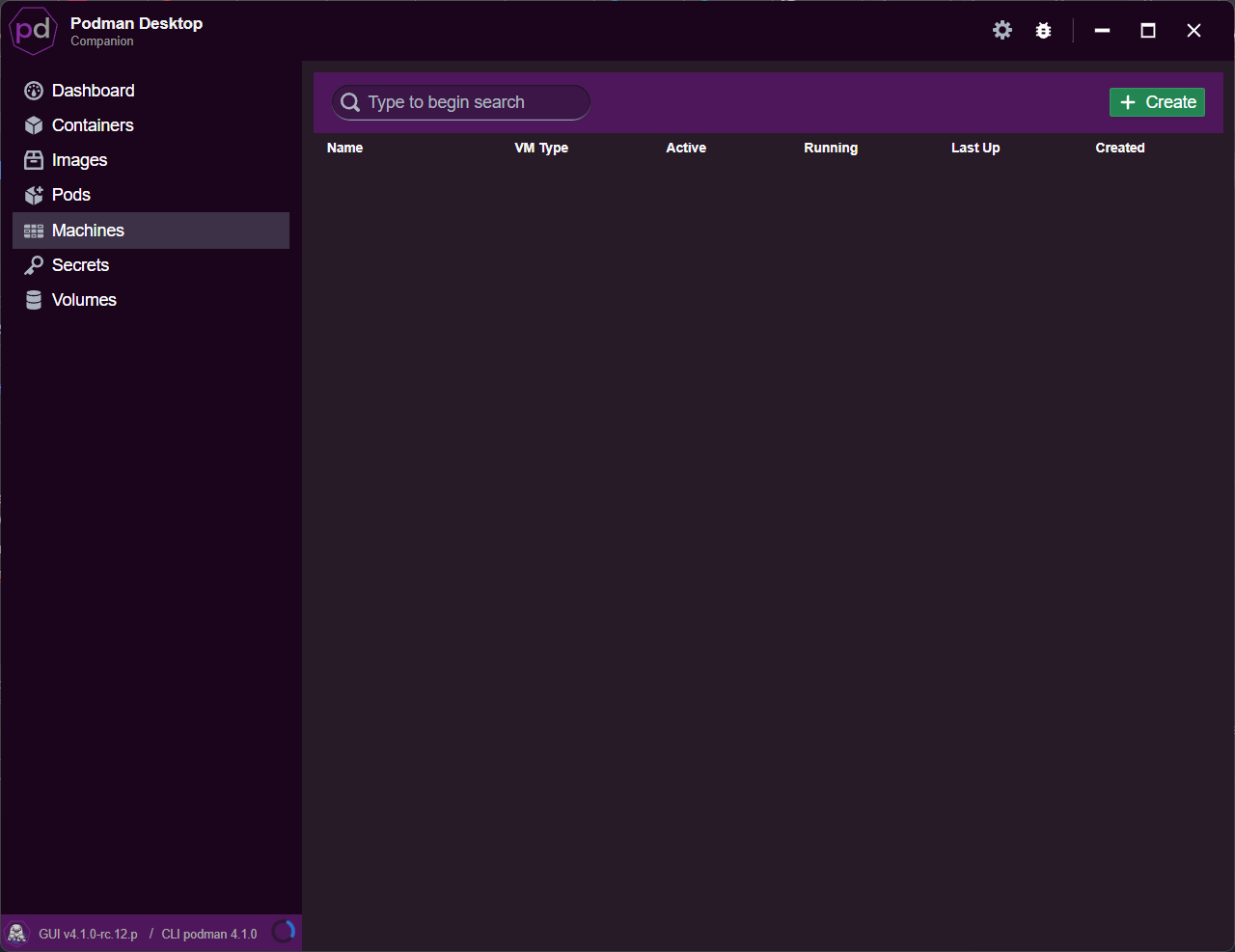Click the CLI podman 4.1.0 version text
This screenshot has width=1235, height=952.
(x=209, y=934)
